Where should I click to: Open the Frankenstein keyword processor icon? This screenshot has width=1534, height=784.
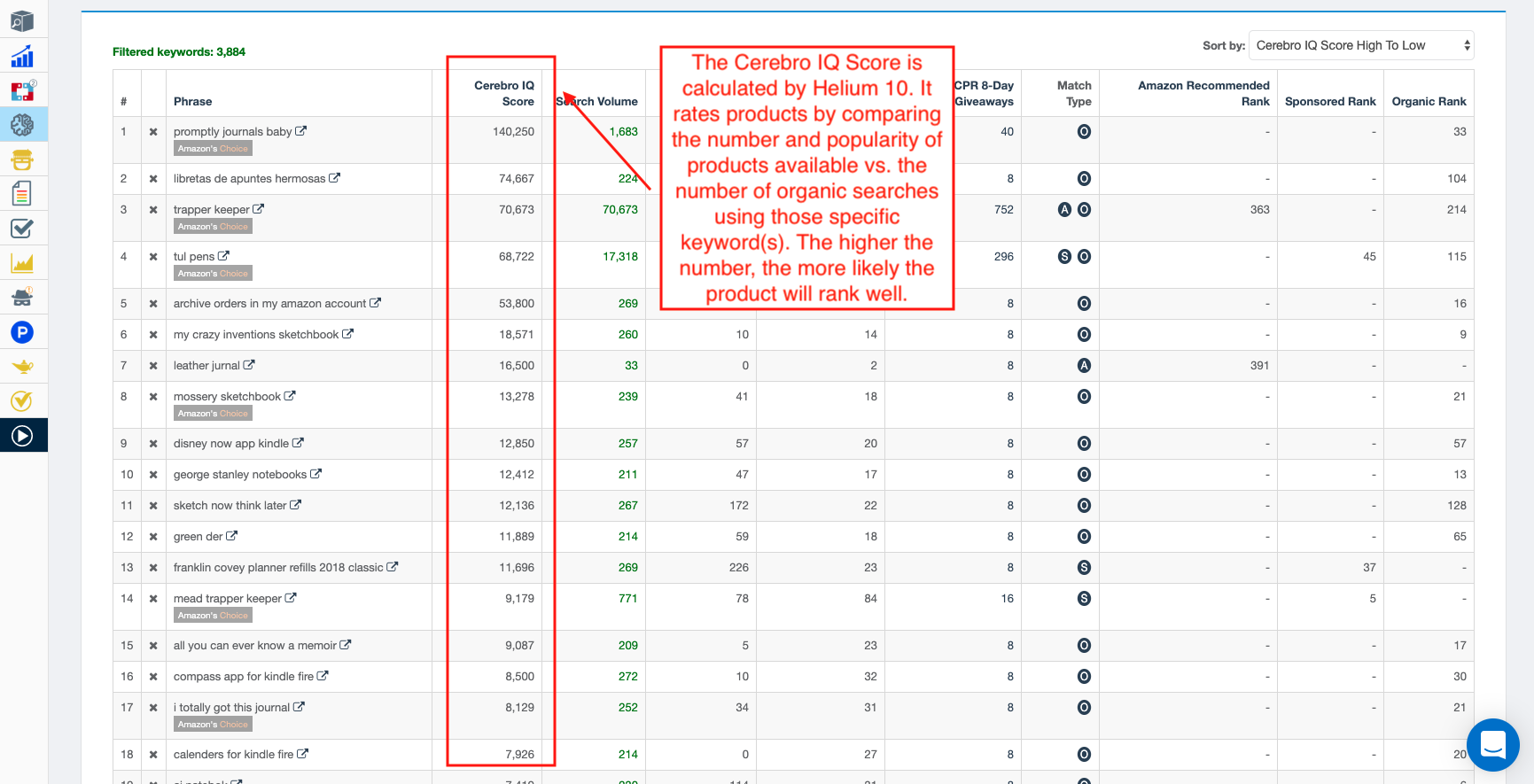(x=22, y=159)
